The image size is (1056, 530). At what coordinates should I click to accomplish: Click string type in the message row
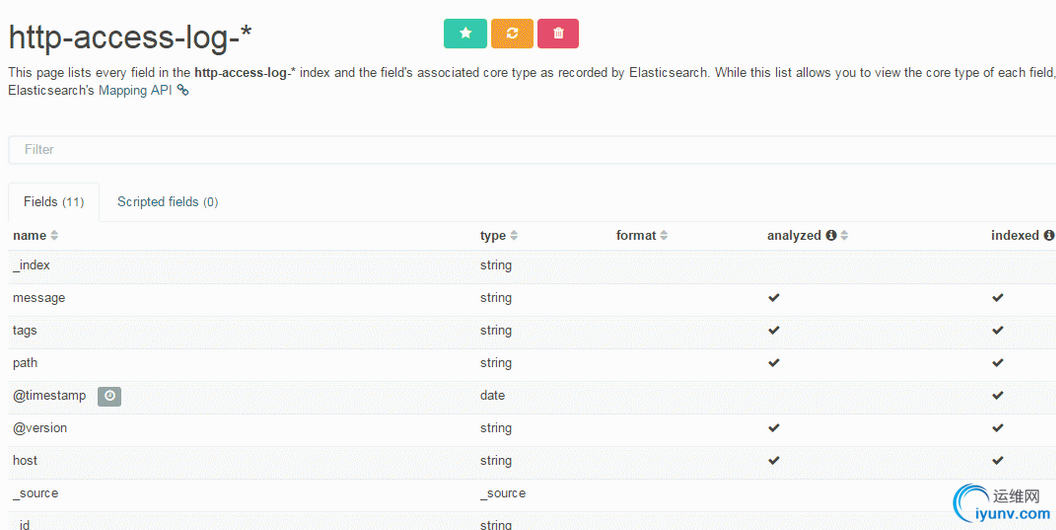[496, 298]
